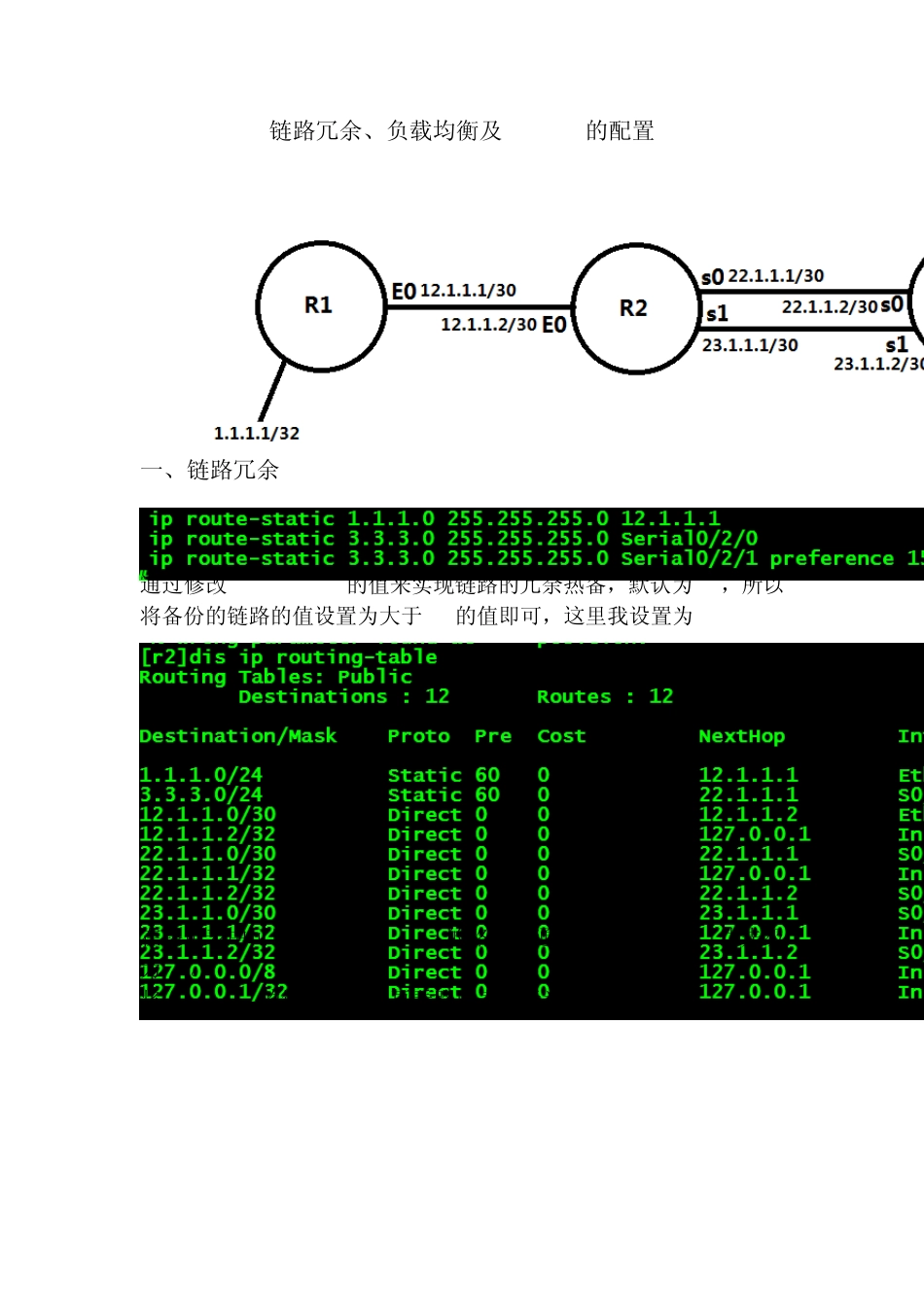Click the sentence starting 将备份的链路
The image size is (924, 1307).
point(416,616)
